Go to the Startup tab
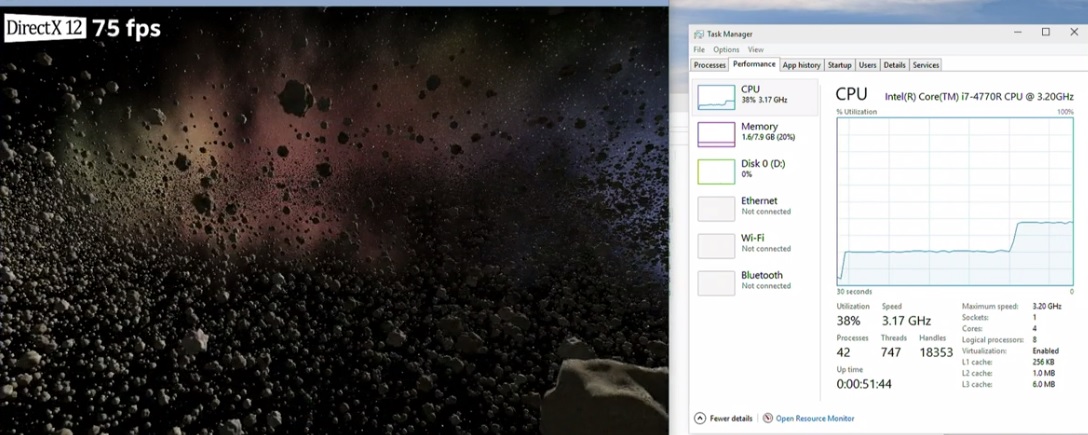 (x=840, y=65)
